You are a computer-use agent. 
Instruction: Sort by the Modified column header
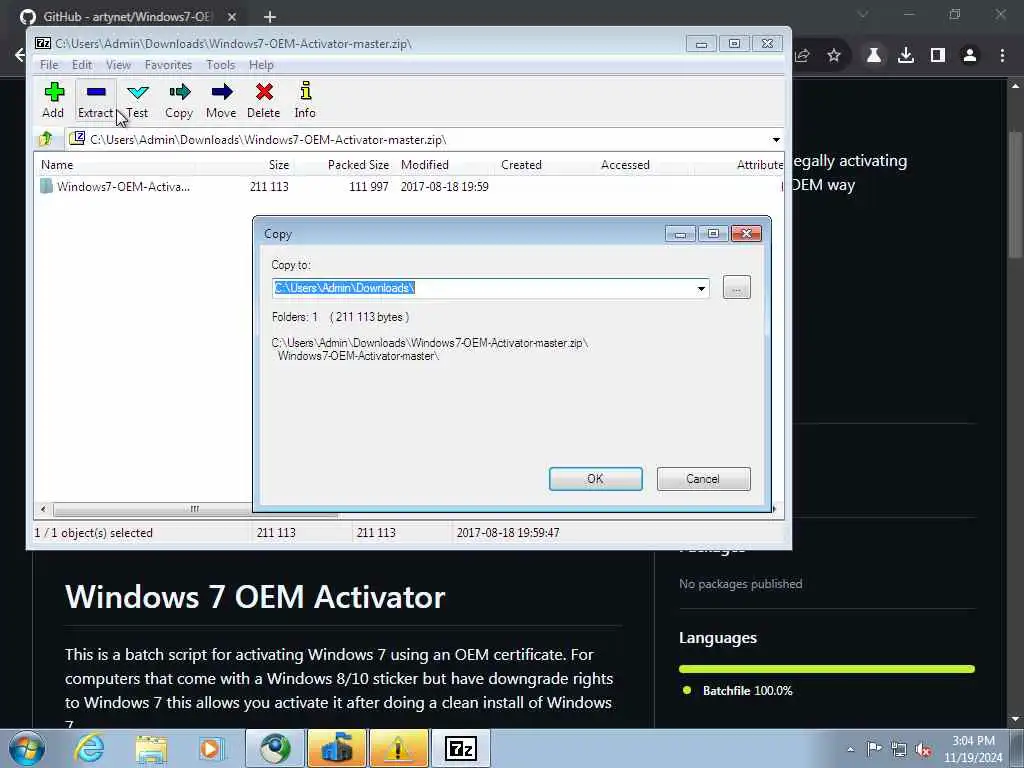click(x=424, y=165)
